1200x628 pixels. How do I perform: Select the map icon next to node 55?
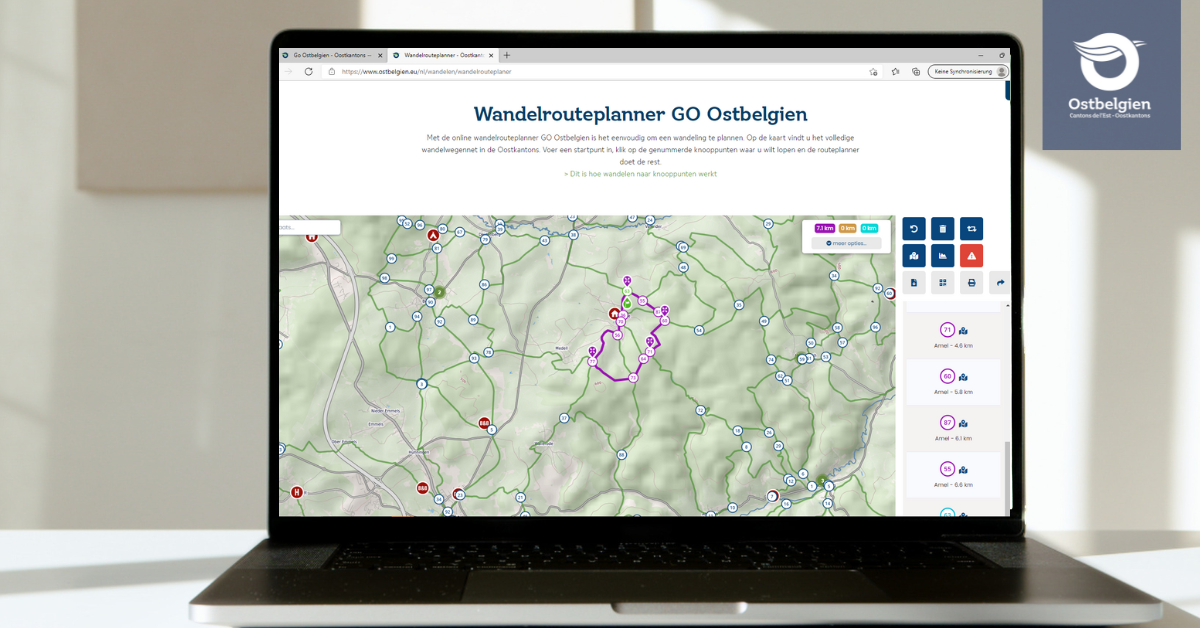click(x=963, y=470)
